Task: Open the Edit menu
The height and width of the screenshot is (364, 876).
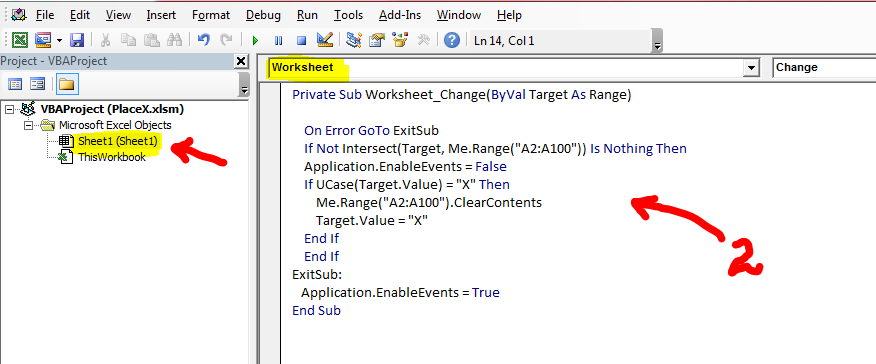Action: pos(80,15)
